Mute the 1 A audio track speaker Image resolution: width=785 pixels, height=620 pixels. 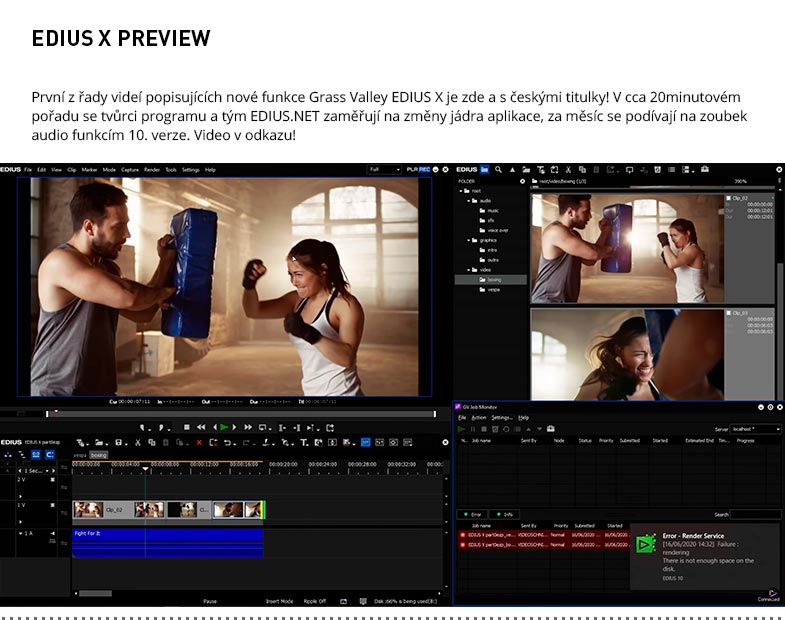(x=53, y=533)
